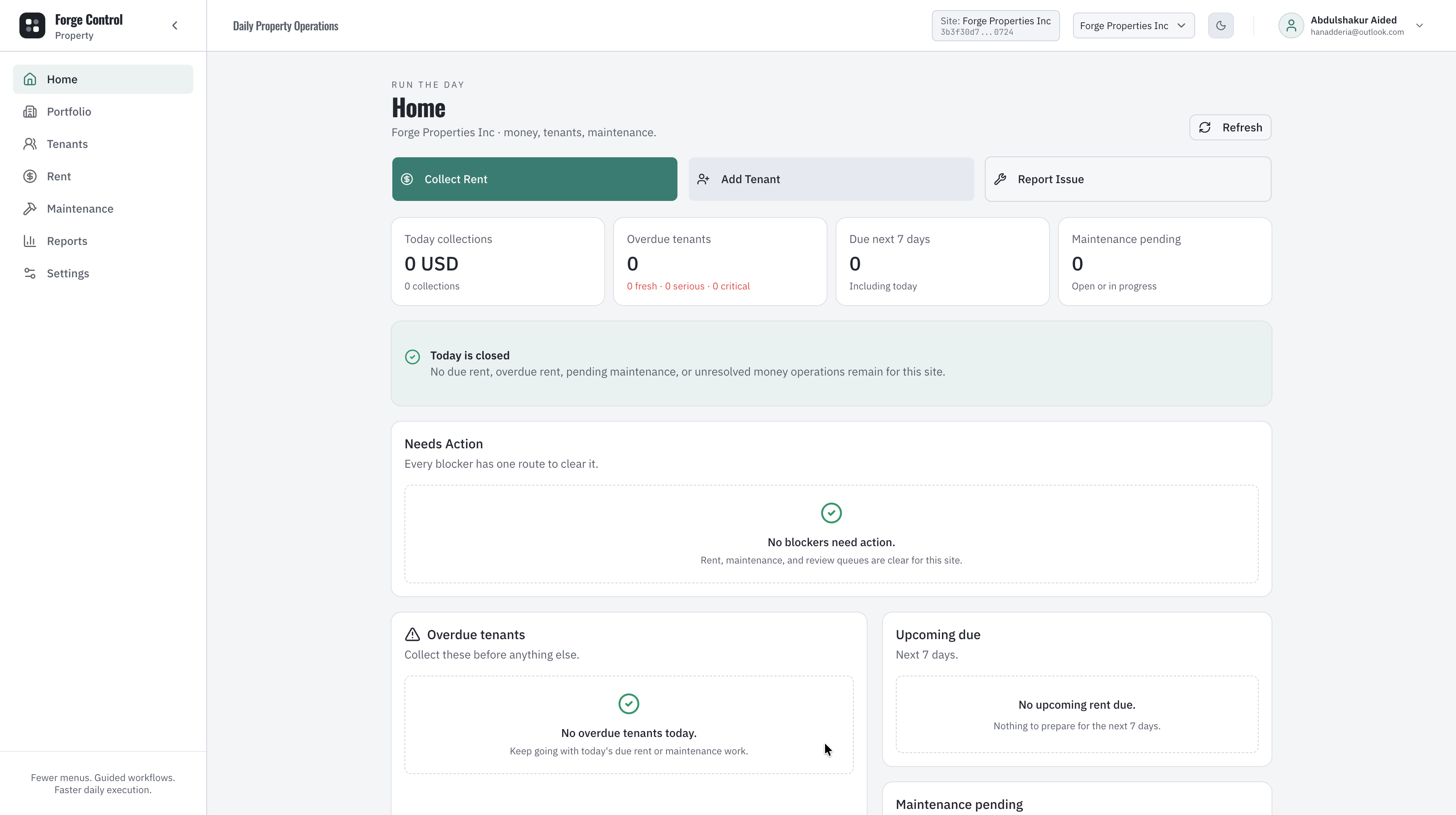
Task: Navigate to the Rent page
Action: (x=103, y=176)
